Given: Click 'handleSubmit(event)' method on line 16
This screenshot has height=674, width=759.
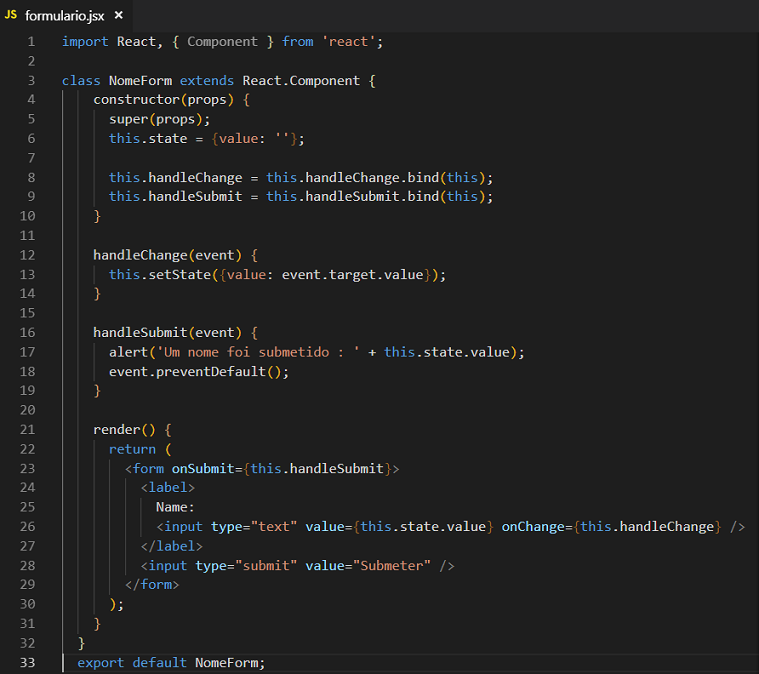Looking at the screenshot, I should [167, 333].
